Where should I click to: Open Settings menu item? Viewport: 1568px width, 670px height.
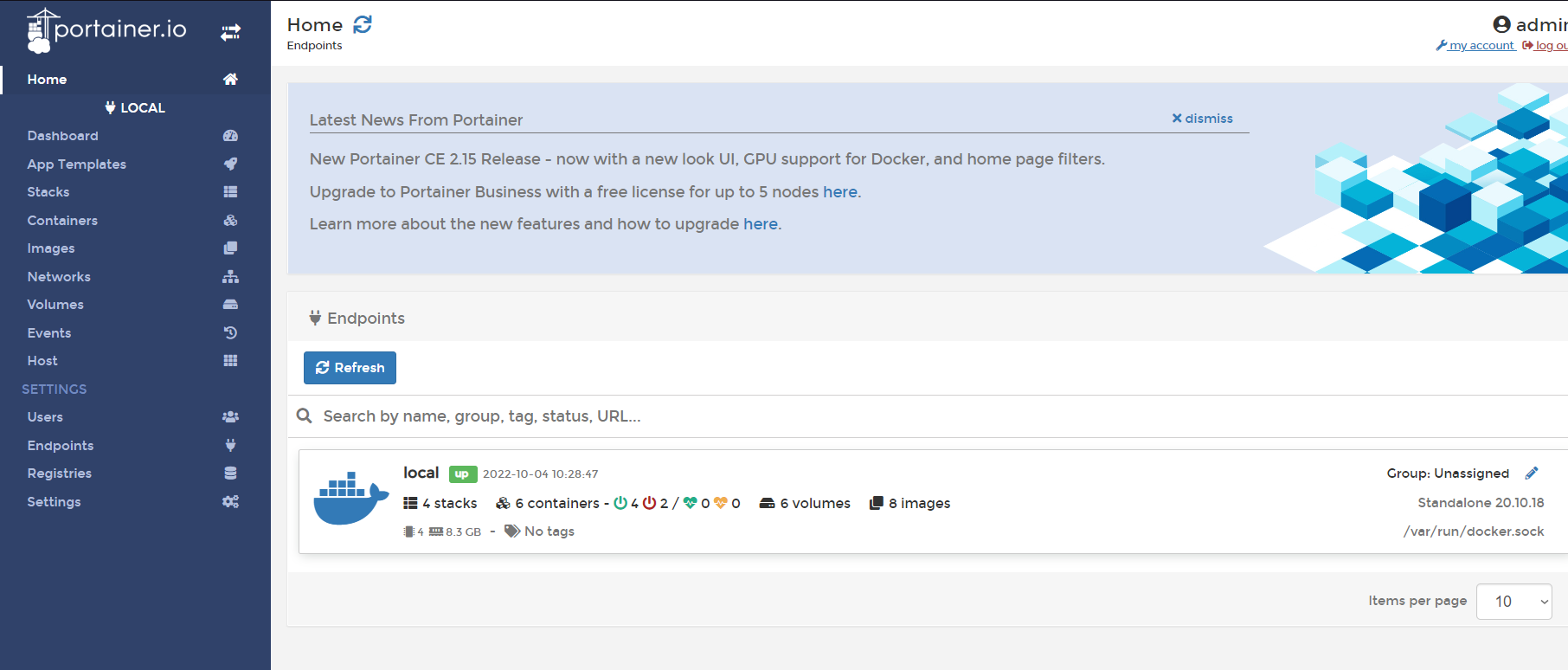(54, 501)
